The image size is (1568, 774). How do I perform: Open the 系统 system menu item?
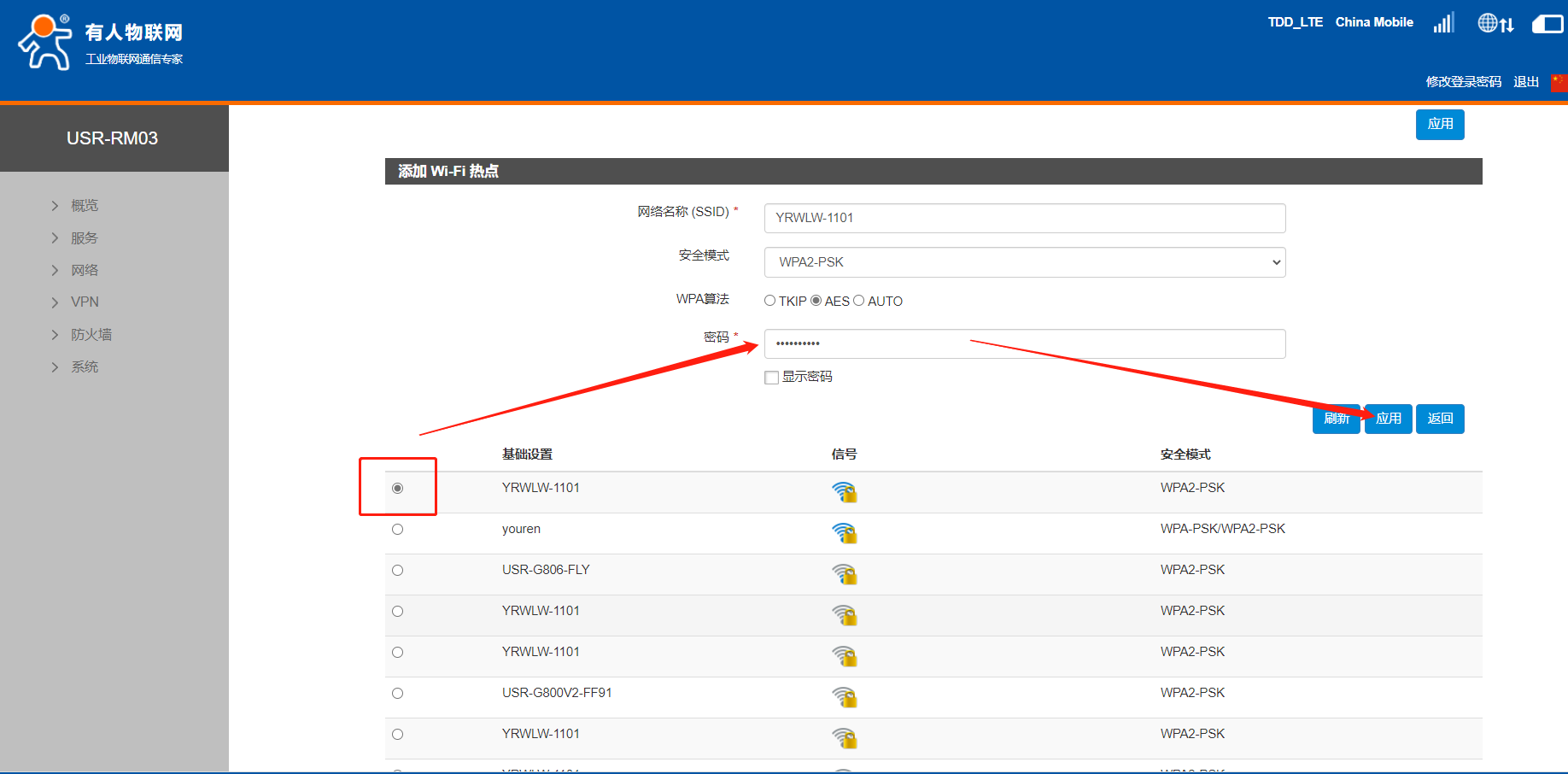[x=85, y=367]
